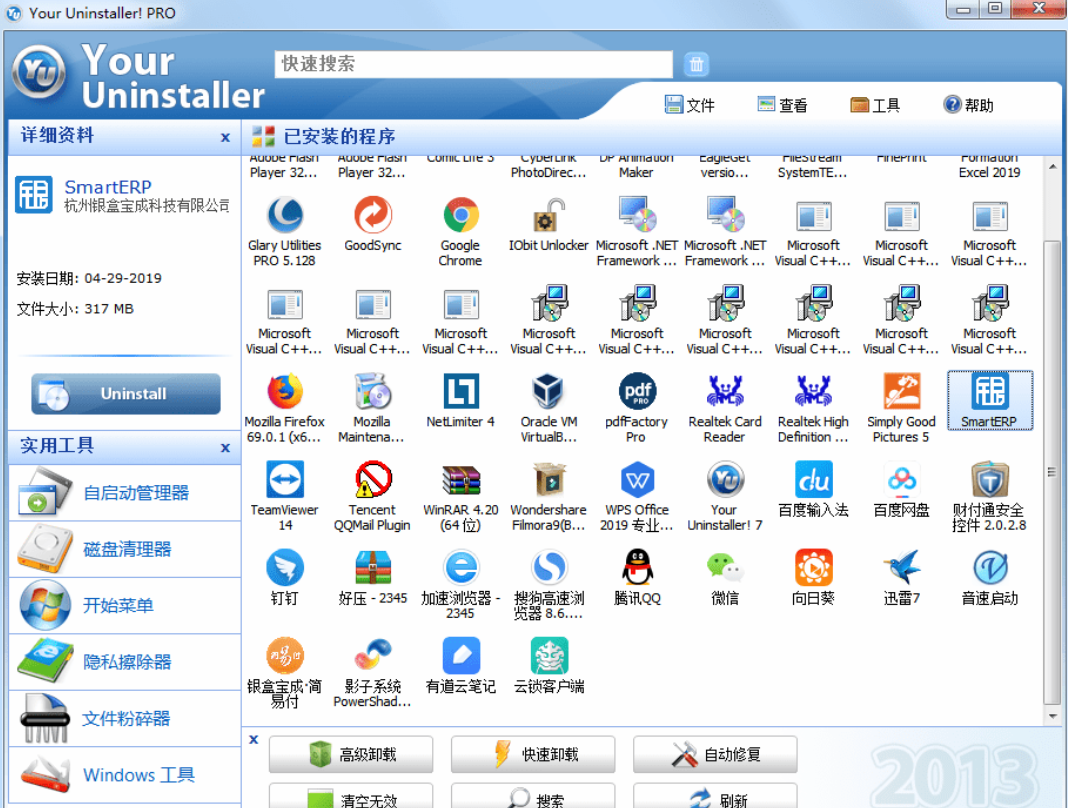Select 百度输入法 program icon
The image size is (1068, 808).
coord(813,480)
